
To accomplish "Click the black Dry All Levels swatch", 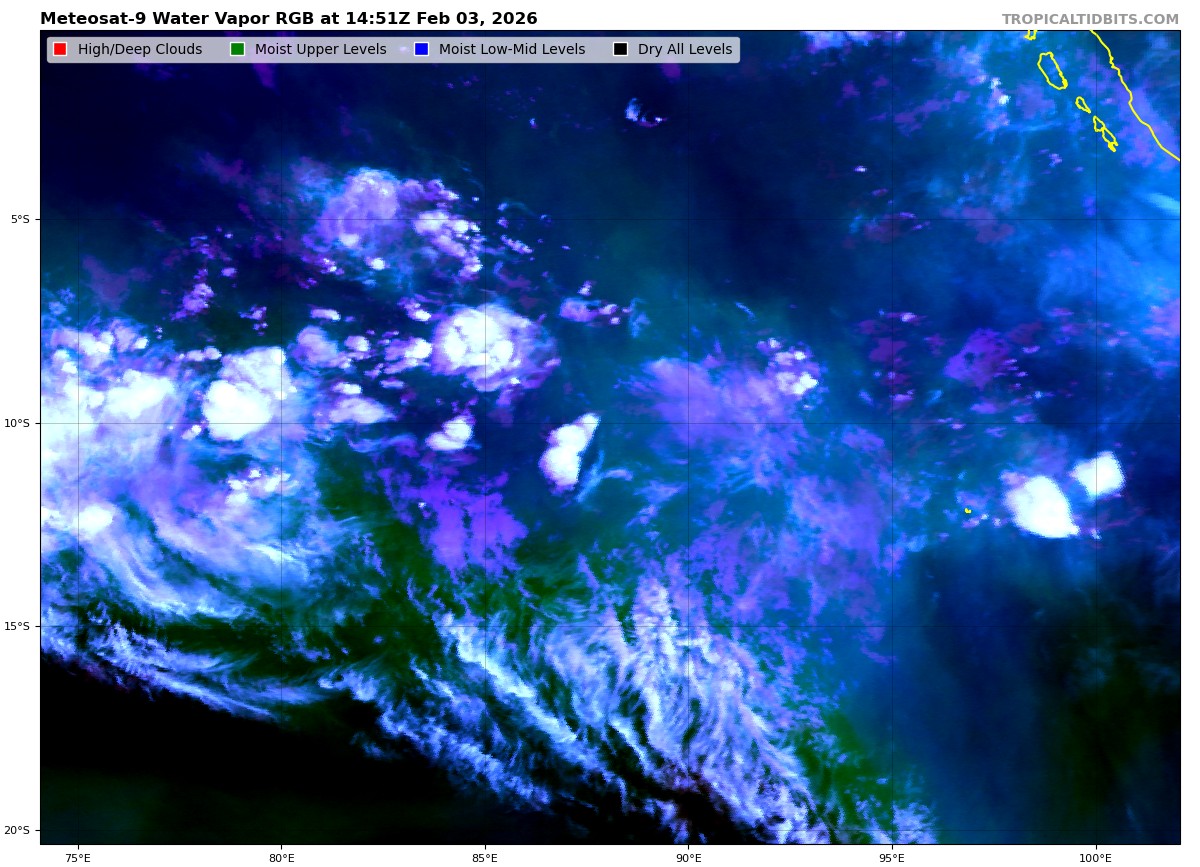I will [x=620, y=50].
